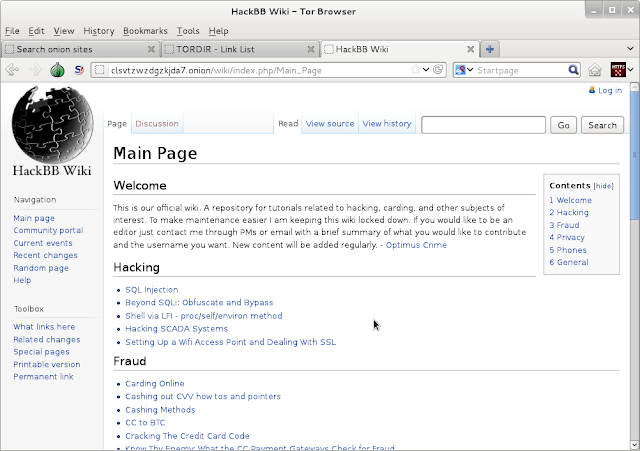The width and height of the screenshot is (640, 451).
Task: Click the Go button
Action: pyautogui.click(x=563, y=125)
